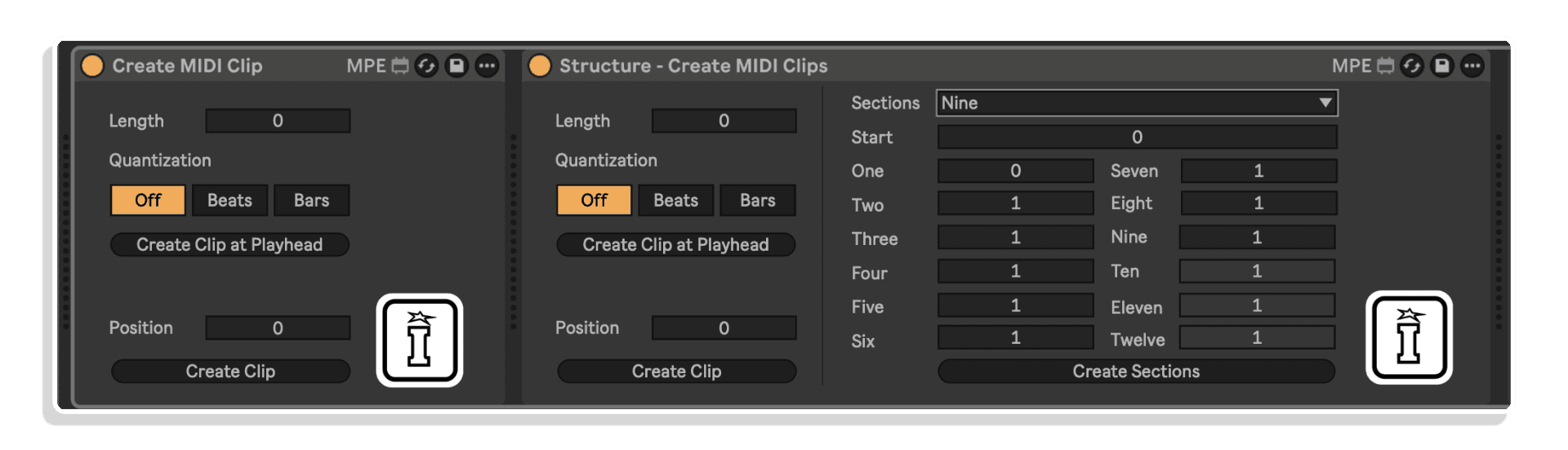Toggle Structure - Create MIDI Clips device activator
1568x450 pixels.
540,65
